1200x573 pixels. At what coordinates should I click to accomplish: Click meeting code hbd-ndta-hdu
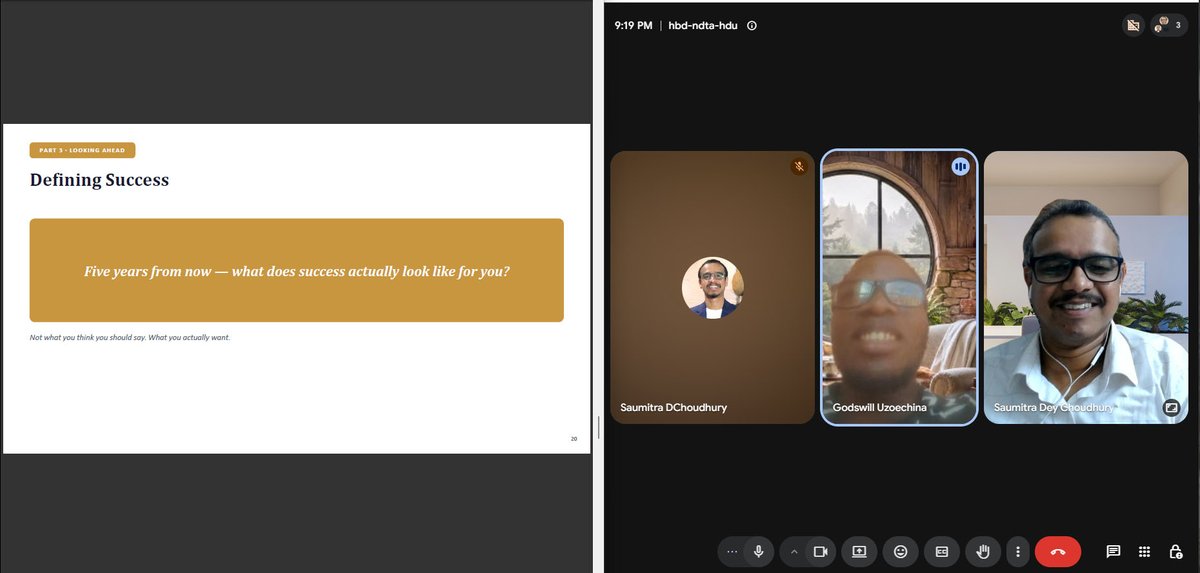(x=703, y=26)
